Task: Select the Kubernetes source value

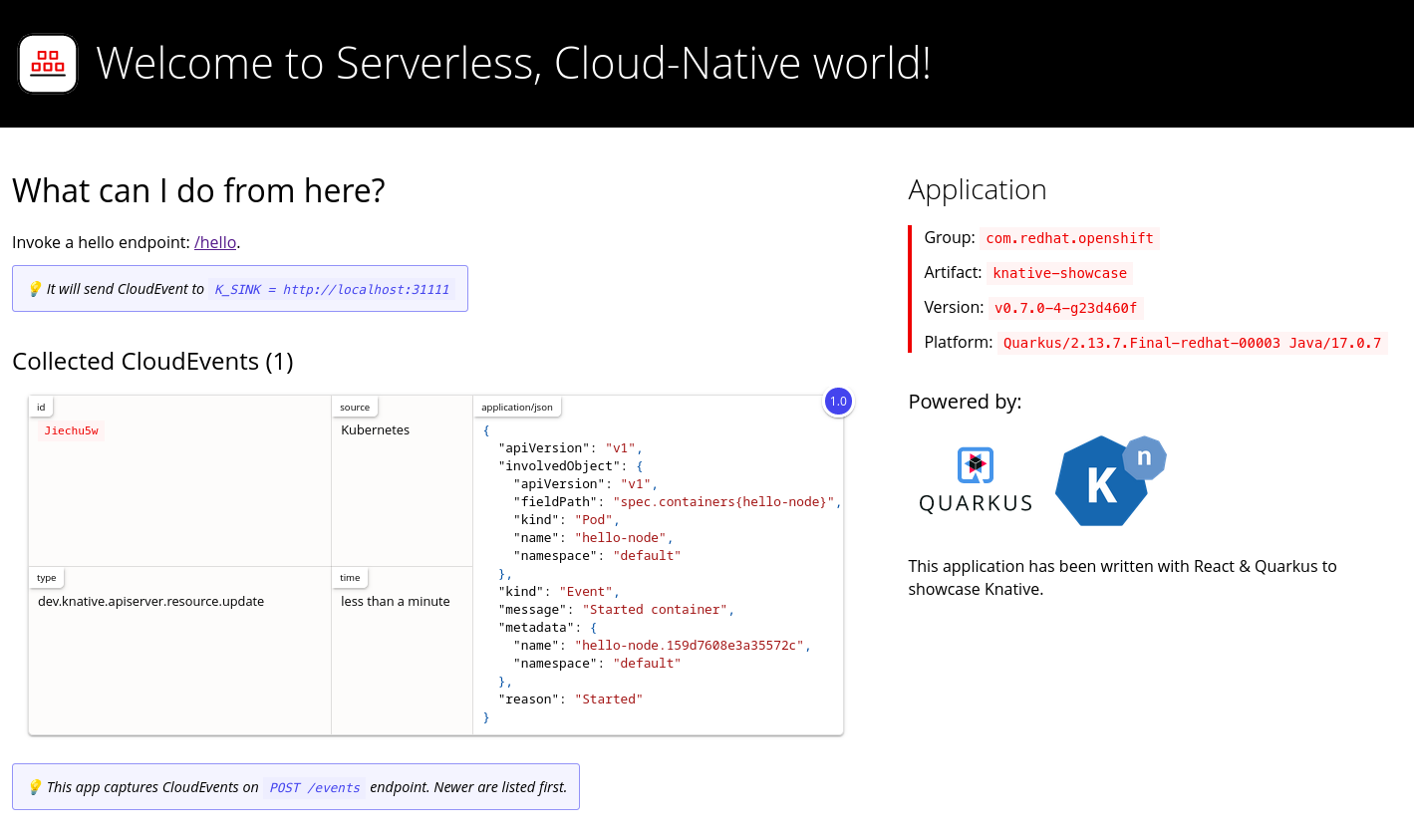Action: coord(375,430)
